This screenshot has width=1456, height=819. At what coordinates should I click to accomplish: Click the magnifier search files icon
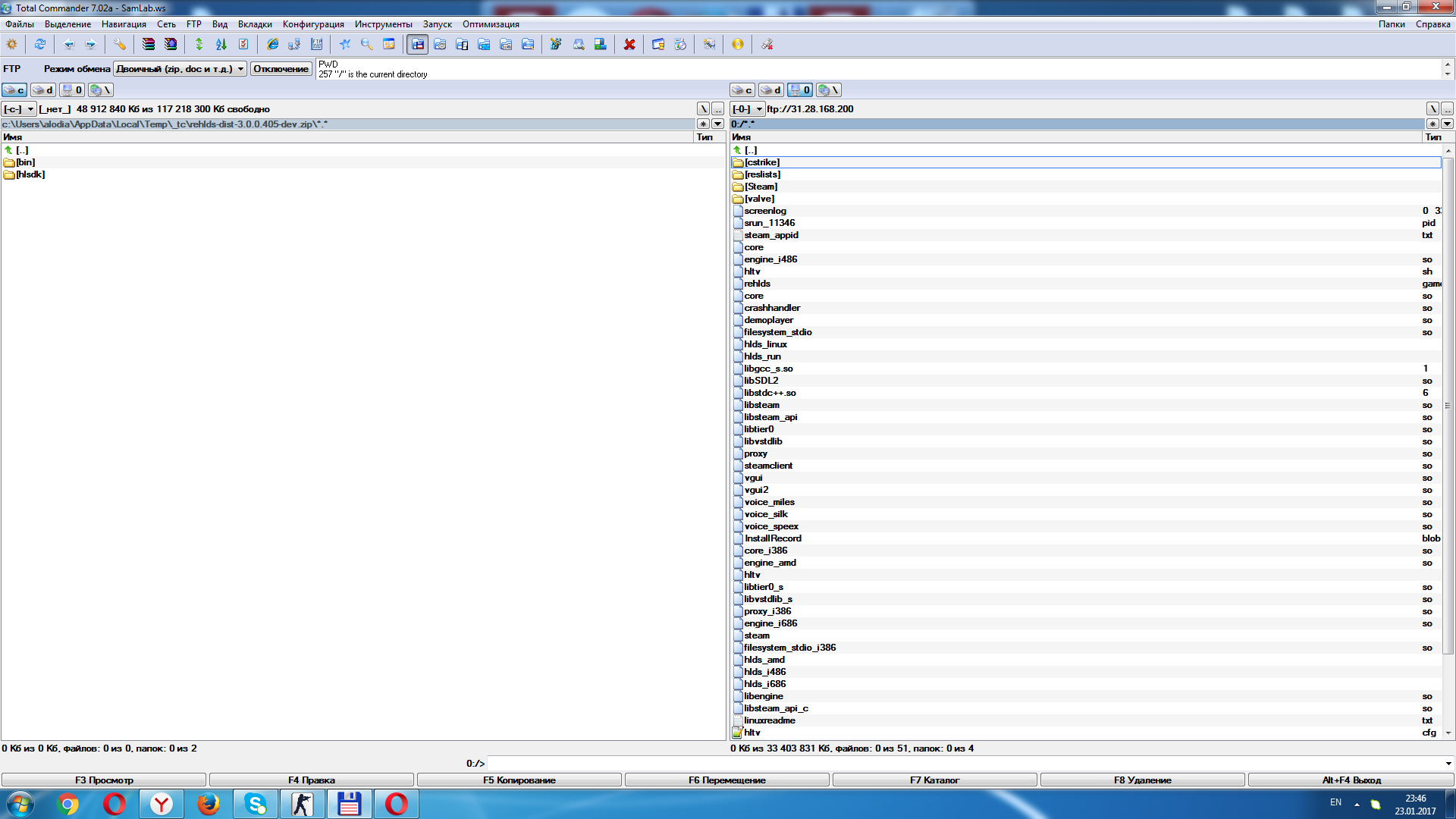pos(366,45)
